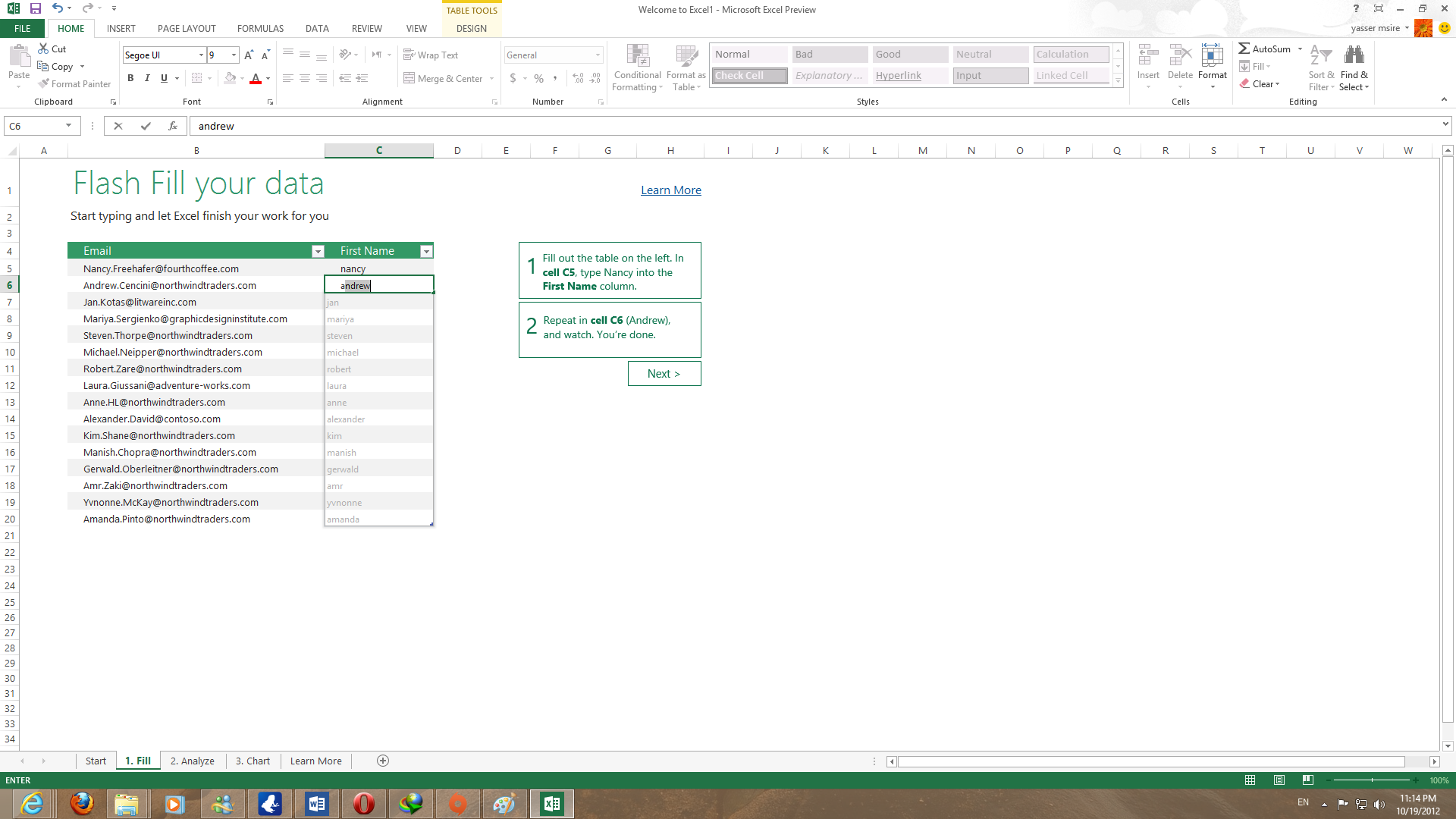Image resolution: width=1456 pixels, height=819 pixels.
Task: Apply the Bad cell style
Action: pyautogui.click(x=830, y=55)
